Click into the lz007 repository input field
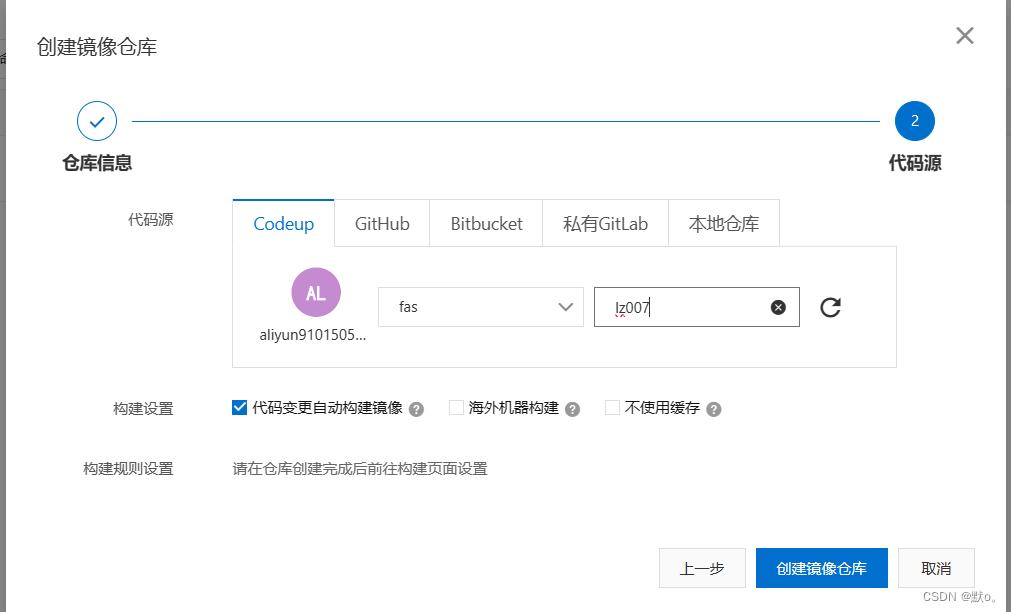Image resolution: width=1011 pixels, height=612 pixels. [690, 307]
